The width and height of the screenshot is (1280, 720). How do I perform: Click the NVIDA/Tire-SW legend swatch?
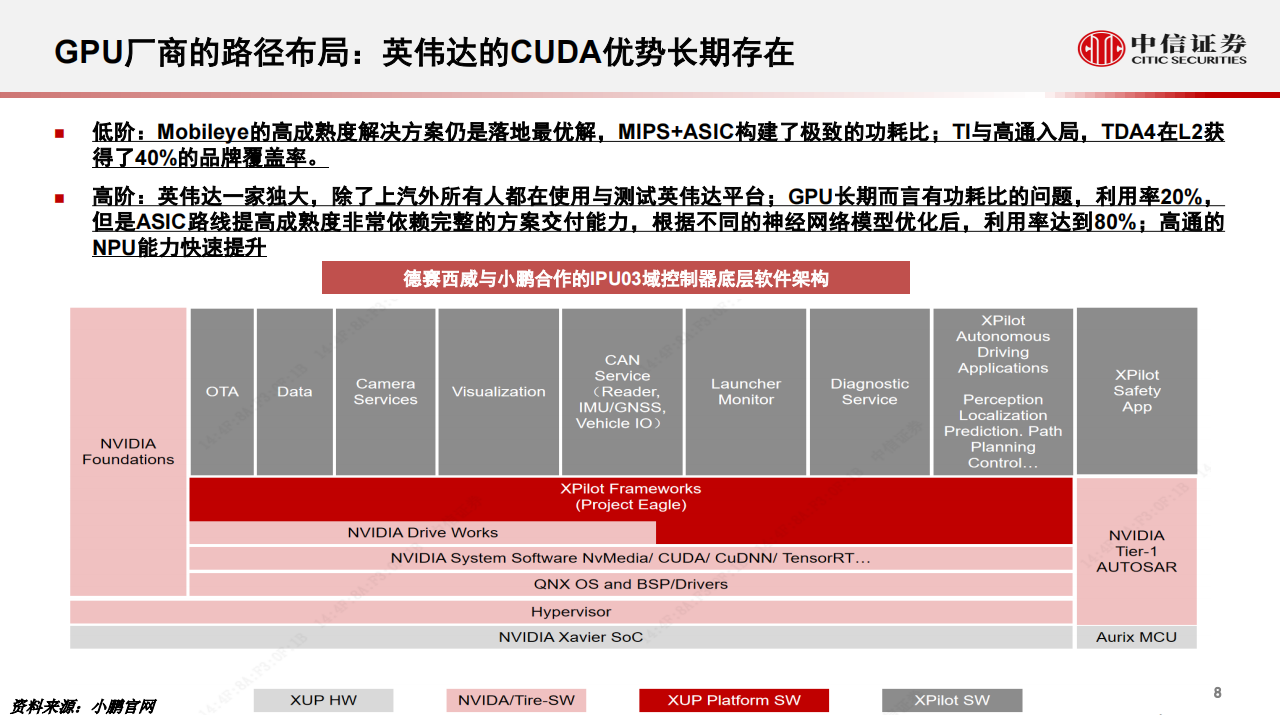pyautogui.click(x=517, y=700)
